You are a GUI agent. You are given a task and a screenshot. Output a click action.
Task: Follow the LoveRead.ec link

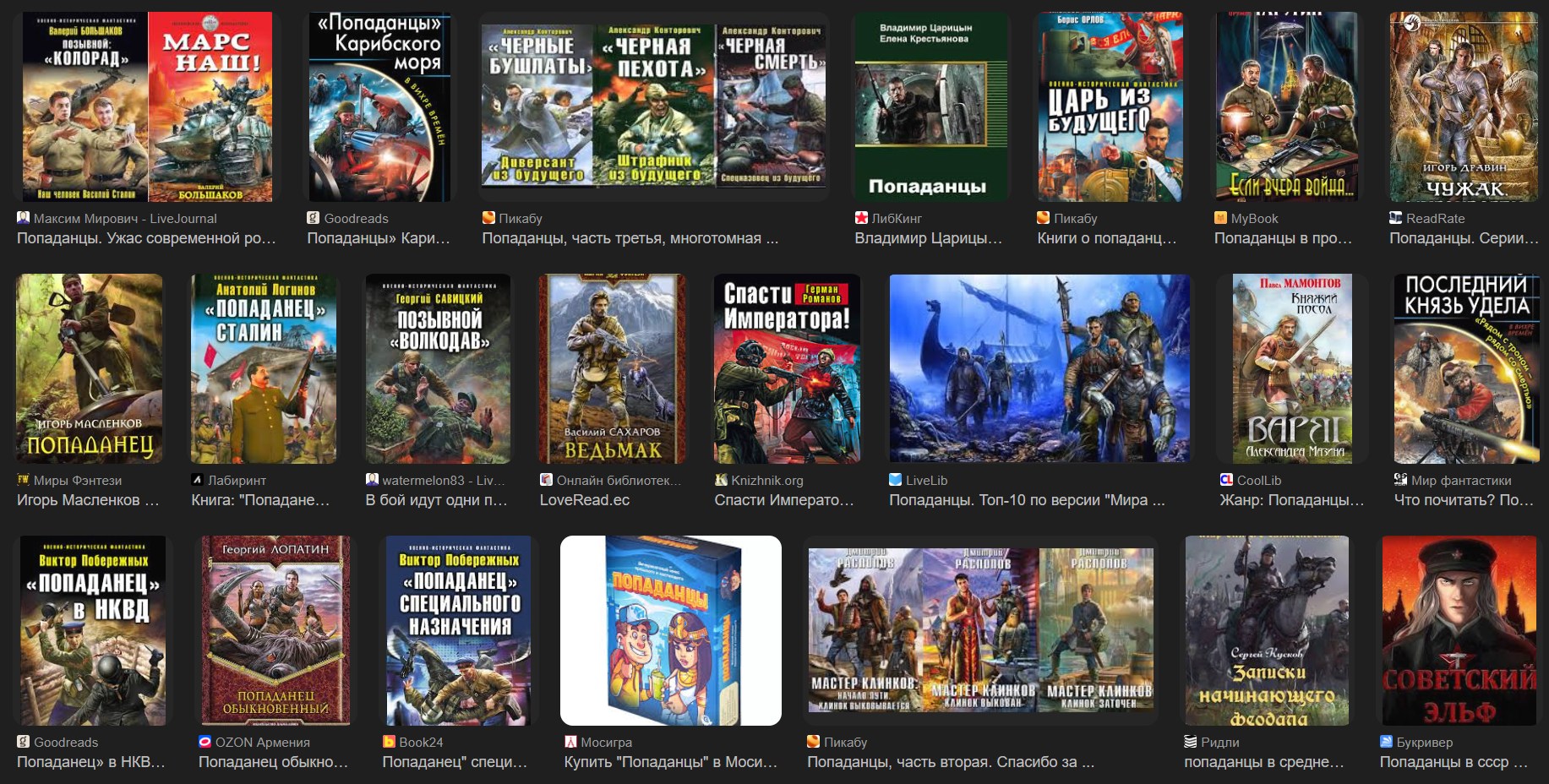point(585,500)
